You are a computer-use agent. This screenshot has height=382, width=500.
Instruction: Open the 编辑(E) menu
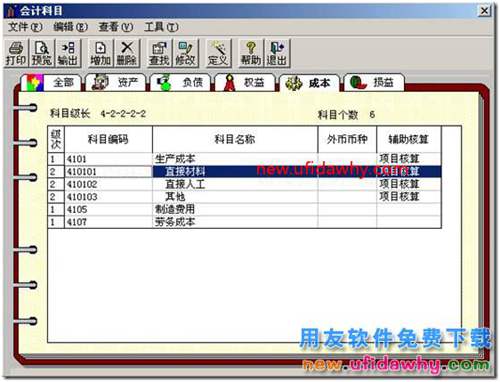(x=70, y=27)
